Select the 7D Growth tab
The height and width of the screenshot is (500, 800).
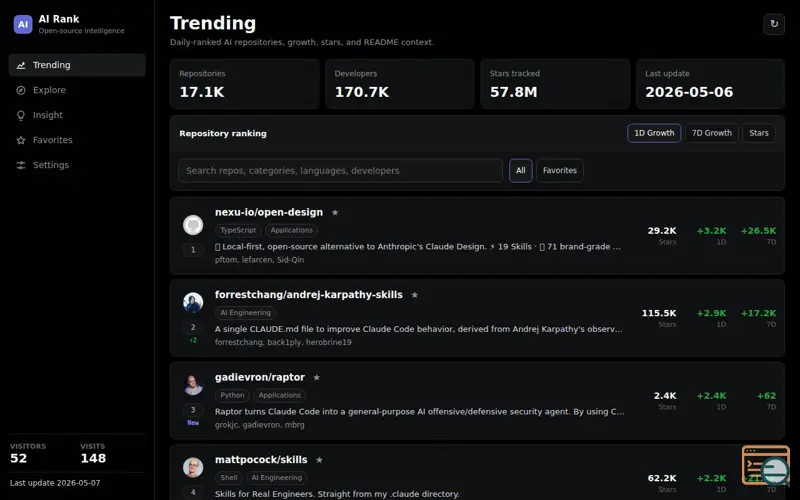[712, 133]
